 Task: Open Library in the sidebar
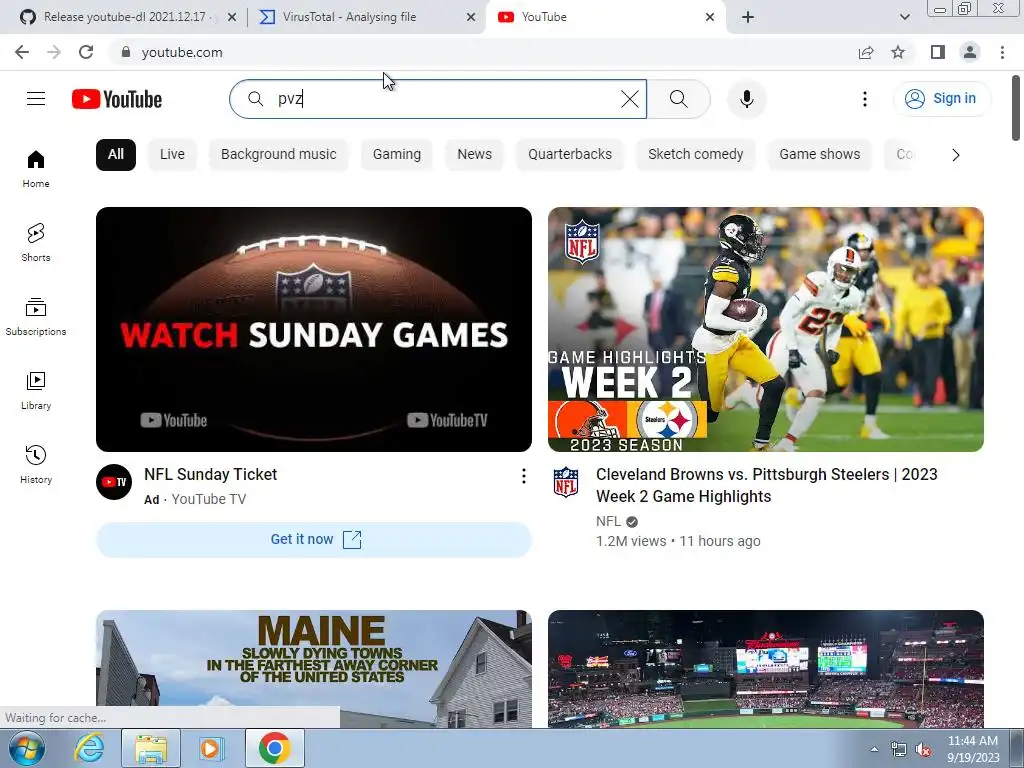(36, 391)
